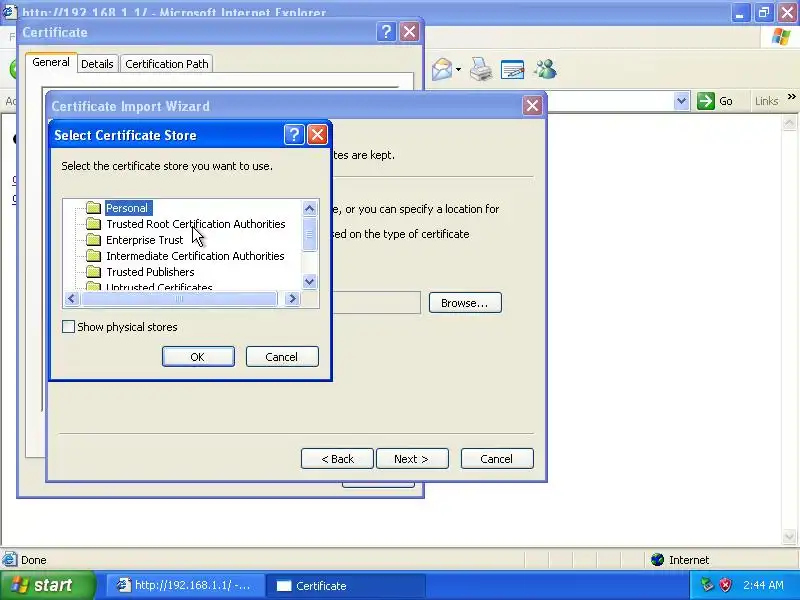Select Trusted Publishers store folder
Image resolution: width=800 pixels, height=600 pixels.
coord(150,272)
